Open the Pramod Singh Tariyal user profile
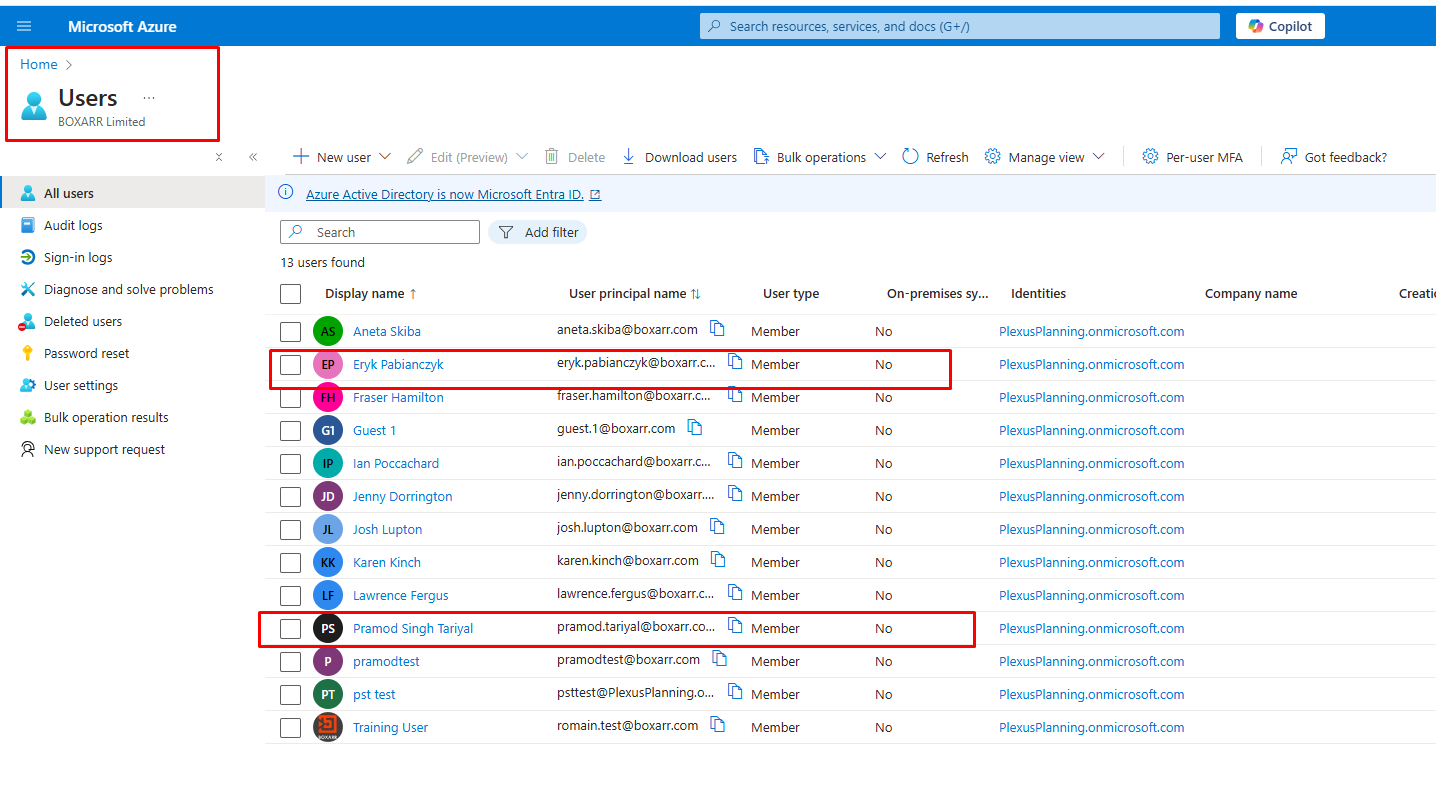Viewport: 1436px width, 790px height. [413, 628]
